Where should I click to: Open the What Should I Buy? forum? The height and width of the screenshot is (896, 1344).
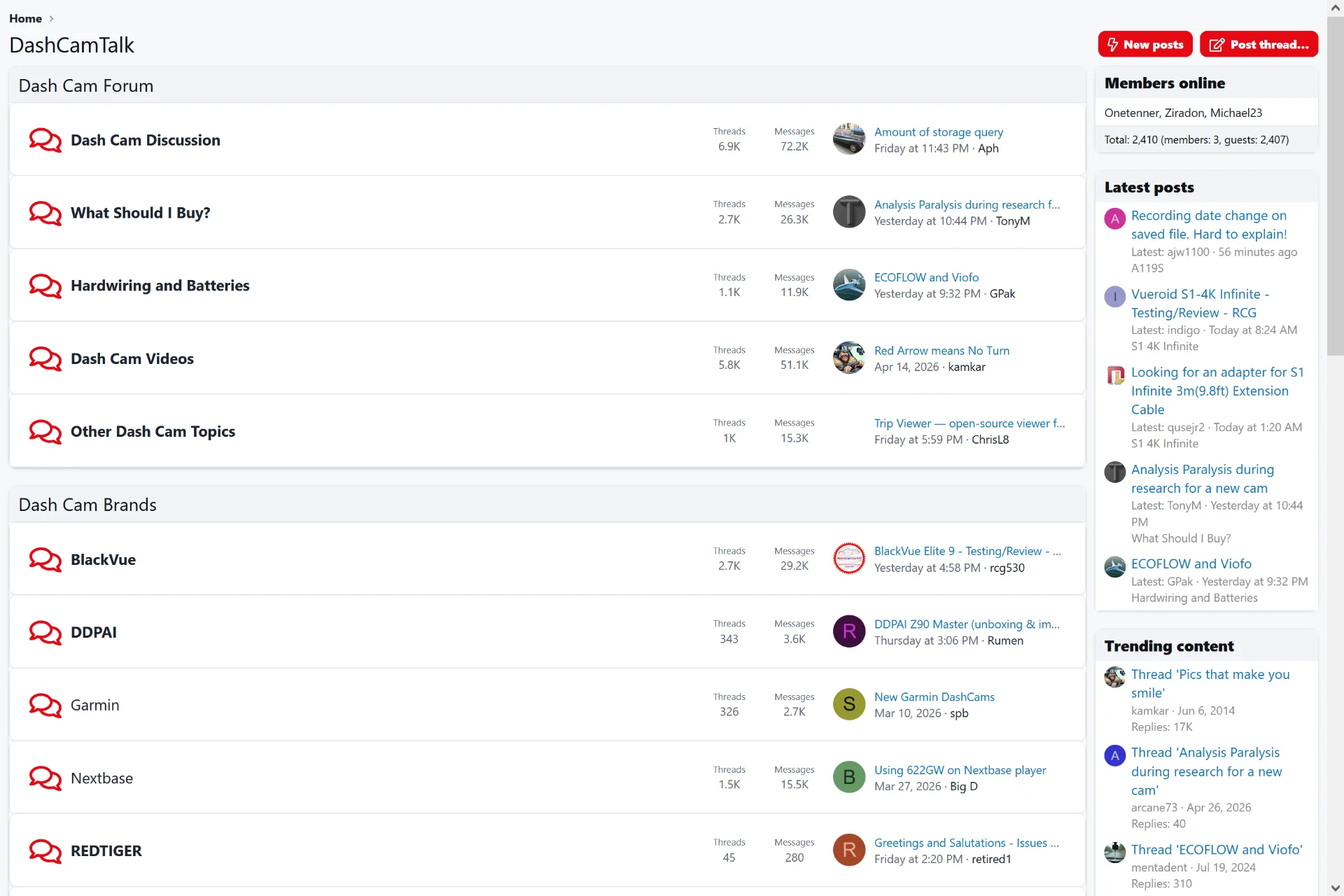141,213
